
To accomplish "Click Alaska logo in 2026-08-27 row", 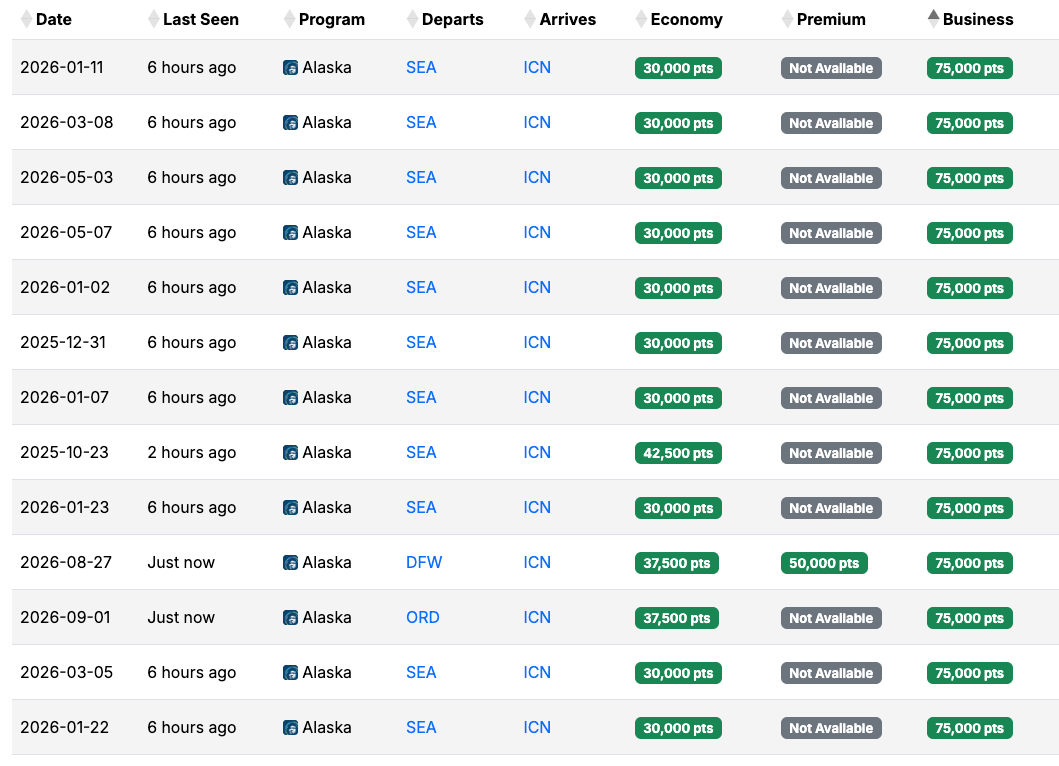I will (x=291, y=563).
